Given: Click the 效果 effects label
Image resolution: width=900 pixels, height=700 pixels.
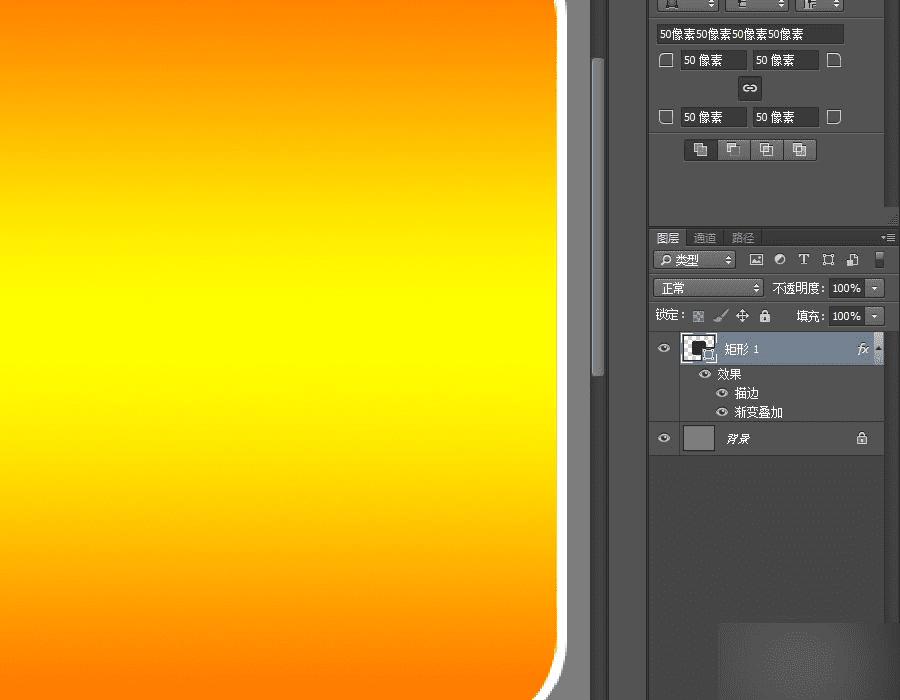Looking at the screenshot, I should [730, 374].
